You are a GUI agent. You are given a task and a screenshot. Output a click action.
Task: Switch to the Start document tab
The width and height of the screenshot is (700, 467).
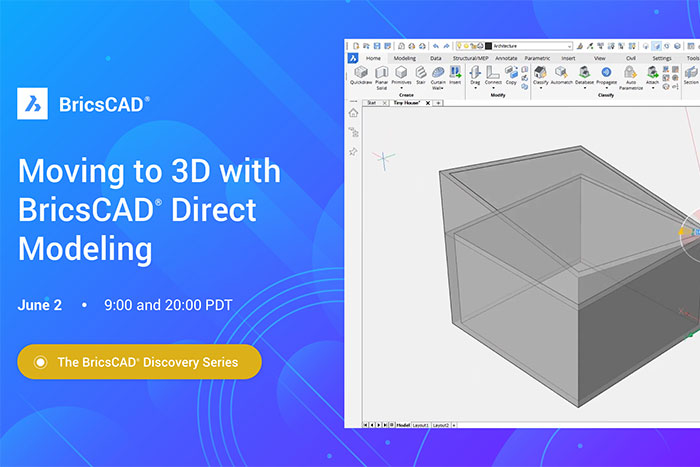(371, 103)
